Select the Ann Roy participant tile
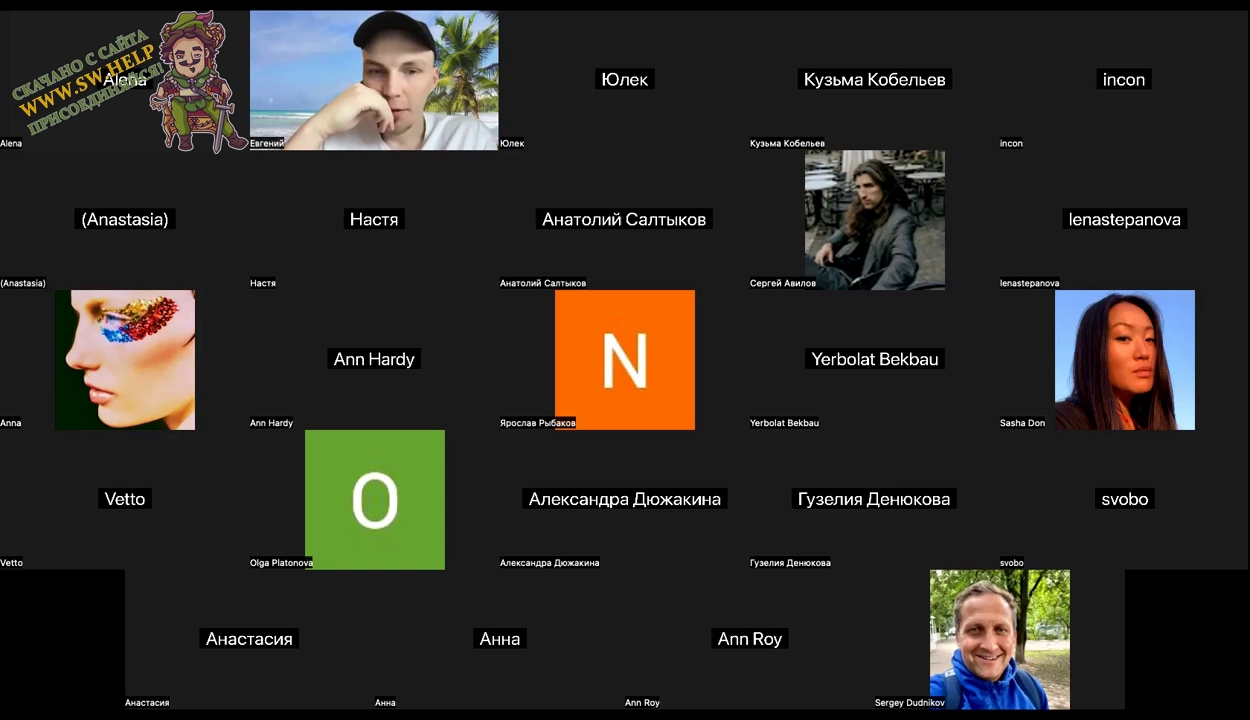Viewport: 1250px width, 720px height. pyautogui.click(x=749, y=640)
